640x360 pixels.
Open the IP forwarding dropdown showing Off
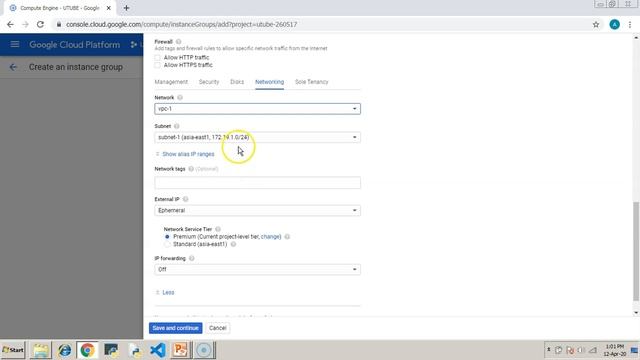pos(258,269)
